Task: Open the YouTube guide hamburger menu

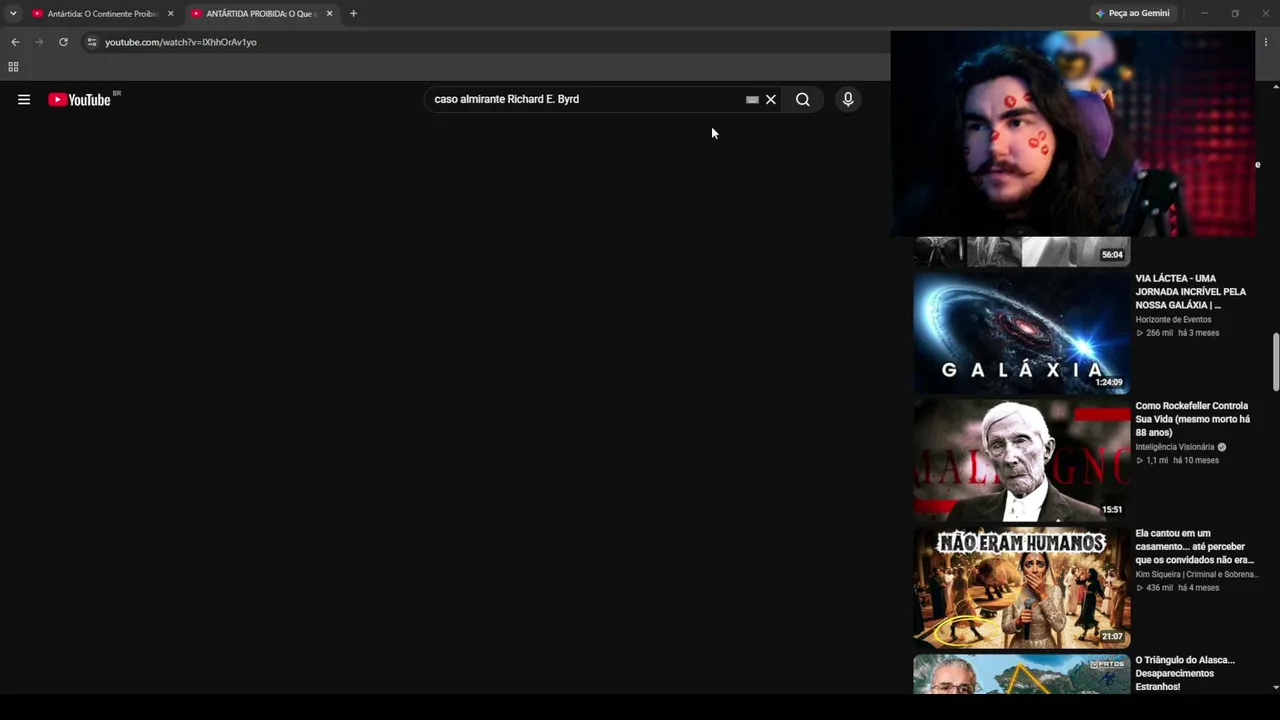Action: click(x=24, y=99)
